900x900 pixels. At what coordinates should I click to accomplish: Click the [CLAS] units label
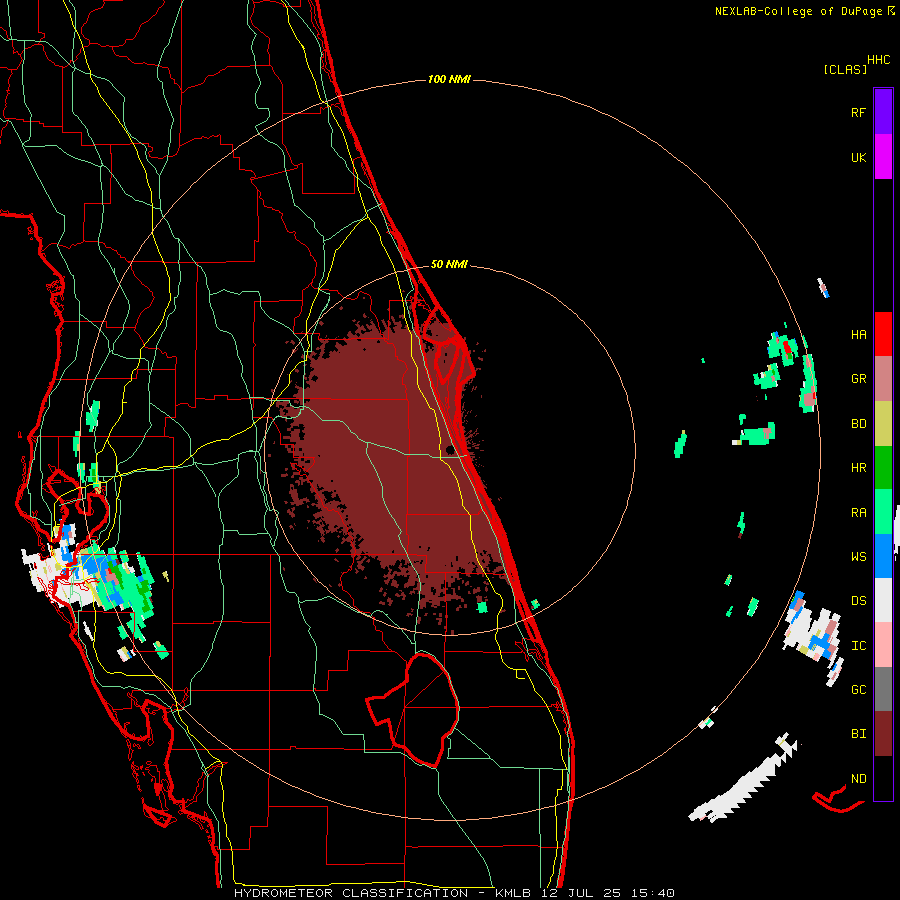click(845, 69)
